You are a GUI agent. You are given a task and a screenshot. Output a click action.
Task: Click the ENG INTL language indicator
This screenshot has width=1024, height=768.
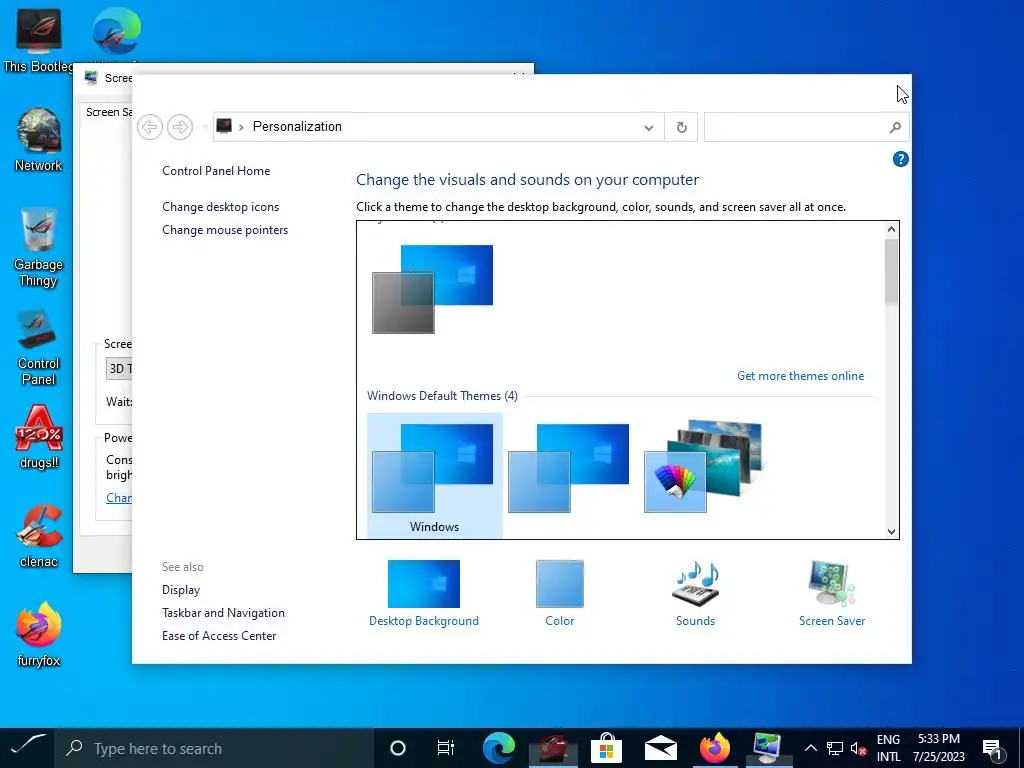888,748
